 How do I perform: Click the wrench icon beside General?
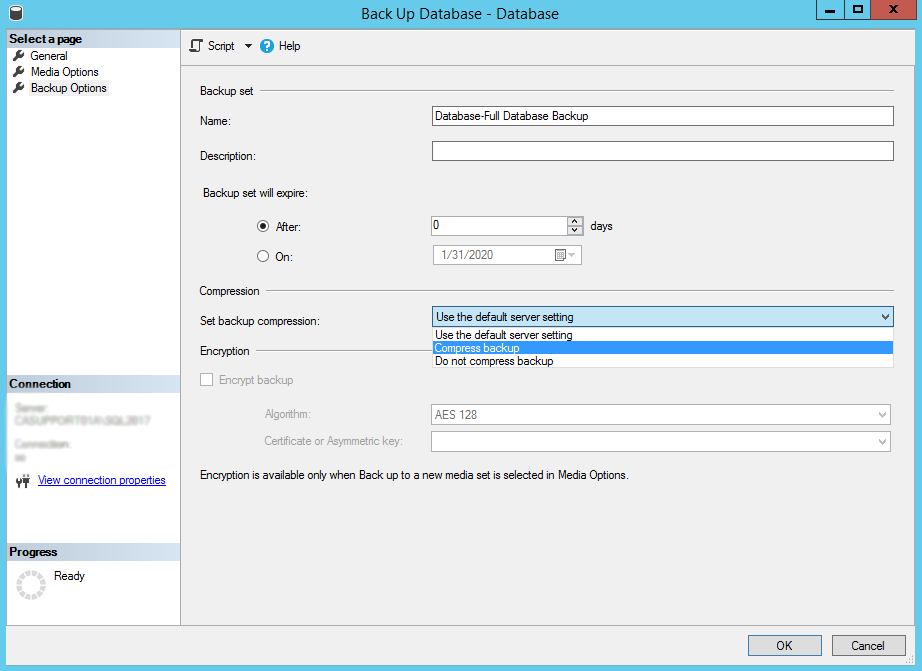(x=19, y=55)
